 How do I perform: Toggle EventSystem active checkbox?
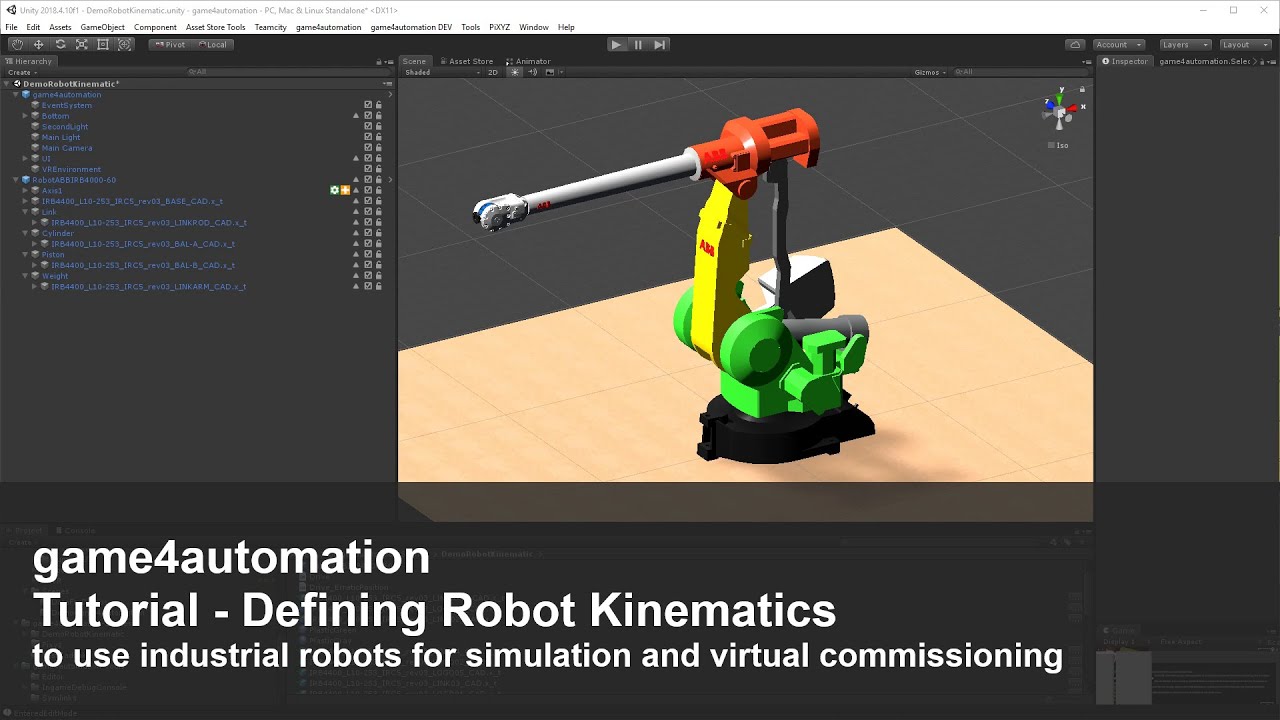(x=368, y=105)
